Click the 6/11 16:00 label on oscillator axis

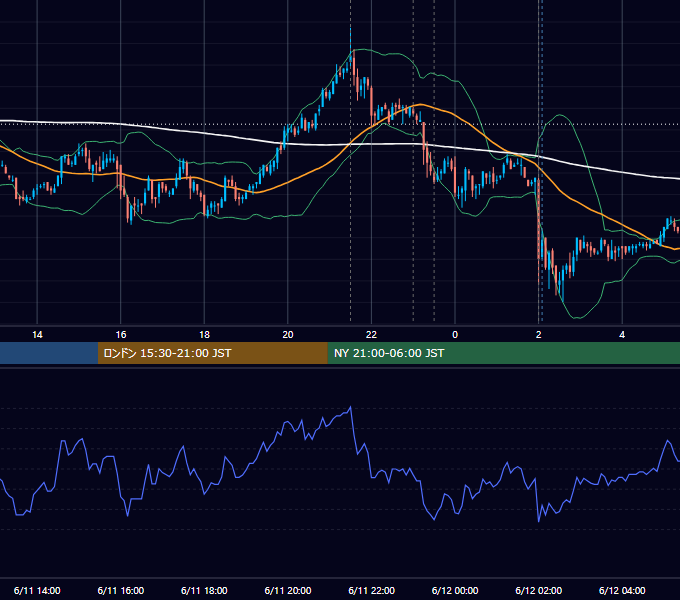121,590
